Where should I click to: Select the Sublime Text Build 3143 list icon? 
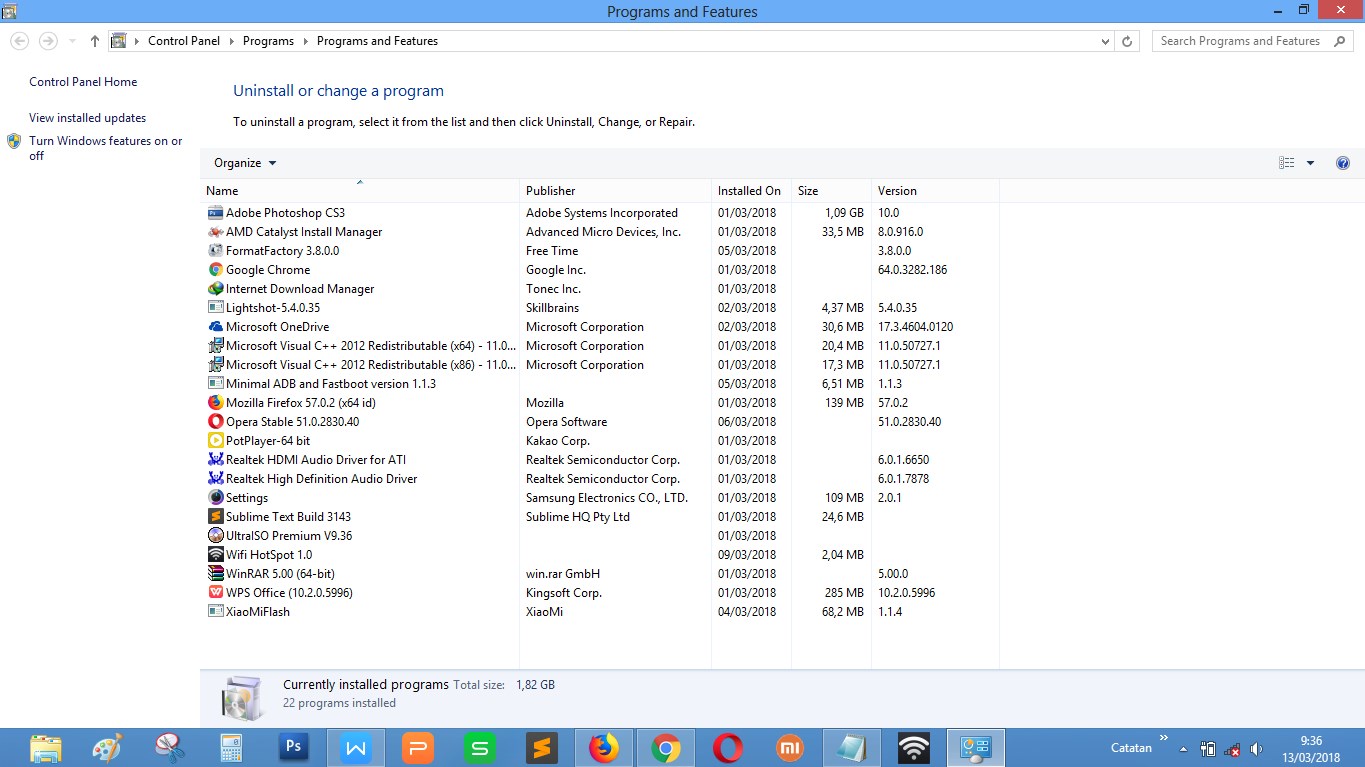[x=215, y=517]
